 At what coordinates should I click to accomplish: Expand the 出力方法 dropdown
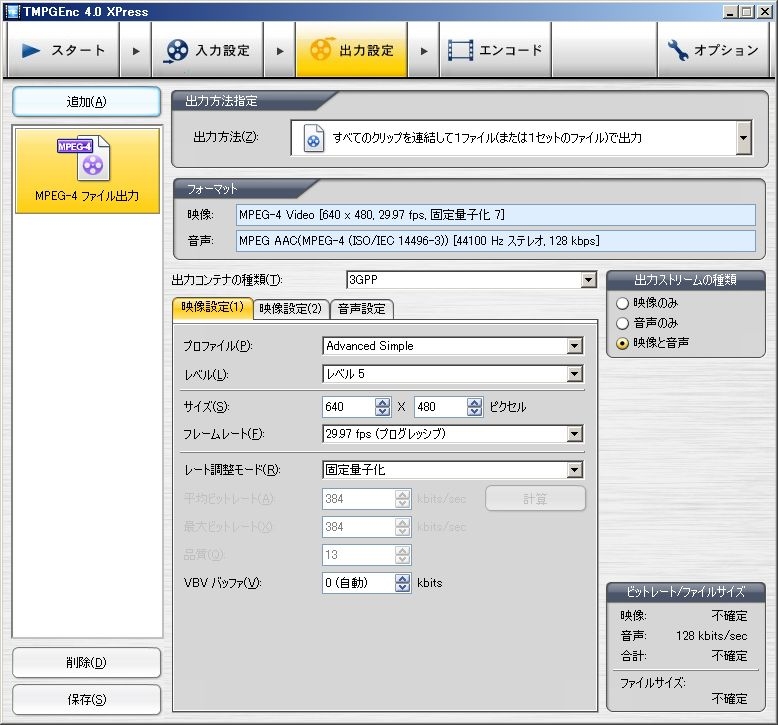(x=743, y=138)
